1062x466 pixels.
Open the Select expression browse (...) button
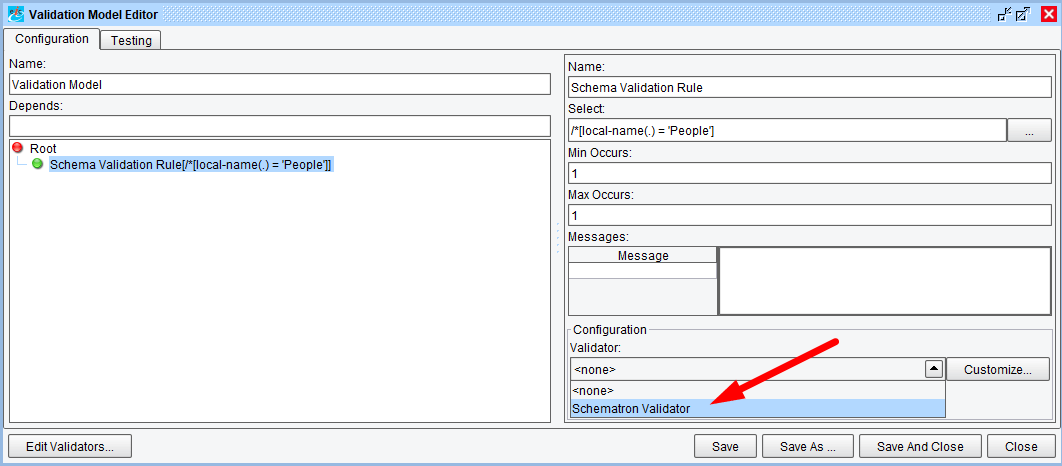1029,131
